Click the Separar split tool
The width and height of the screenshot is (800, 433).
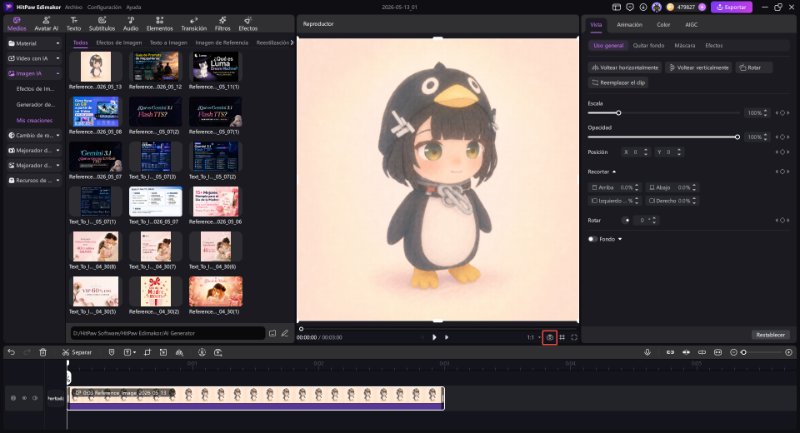(x=77, y=352)
